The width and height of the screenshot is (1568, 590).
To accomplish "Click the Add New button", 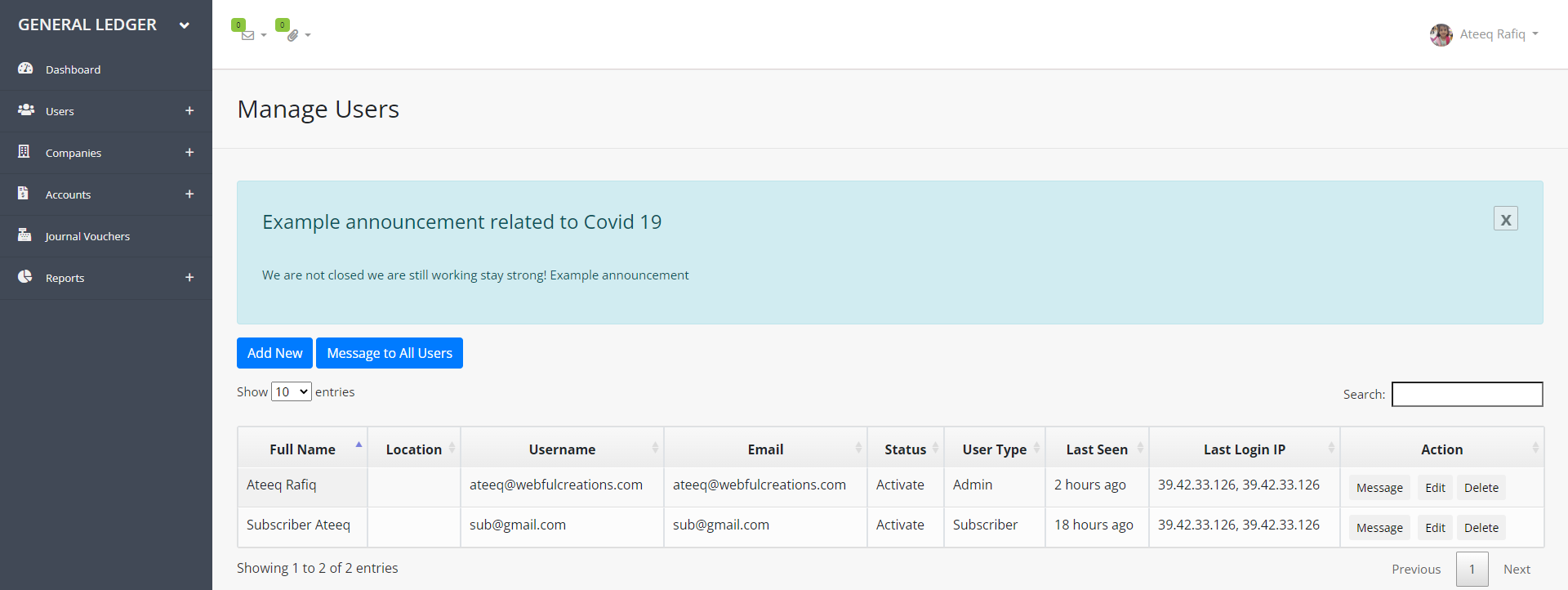I will 274,353.
